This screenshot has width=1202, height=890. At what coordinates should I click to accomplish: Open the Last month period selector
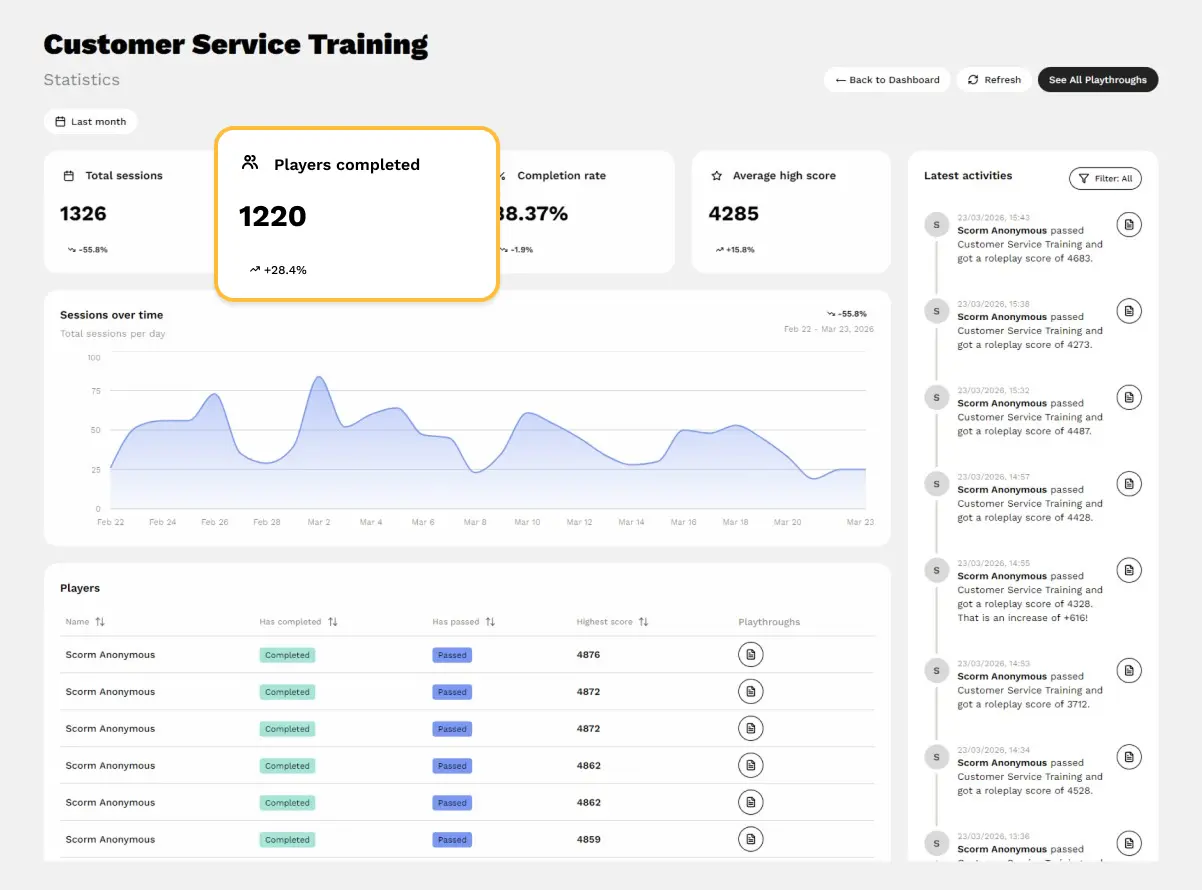pyautogui.click(x=91, y=121)
